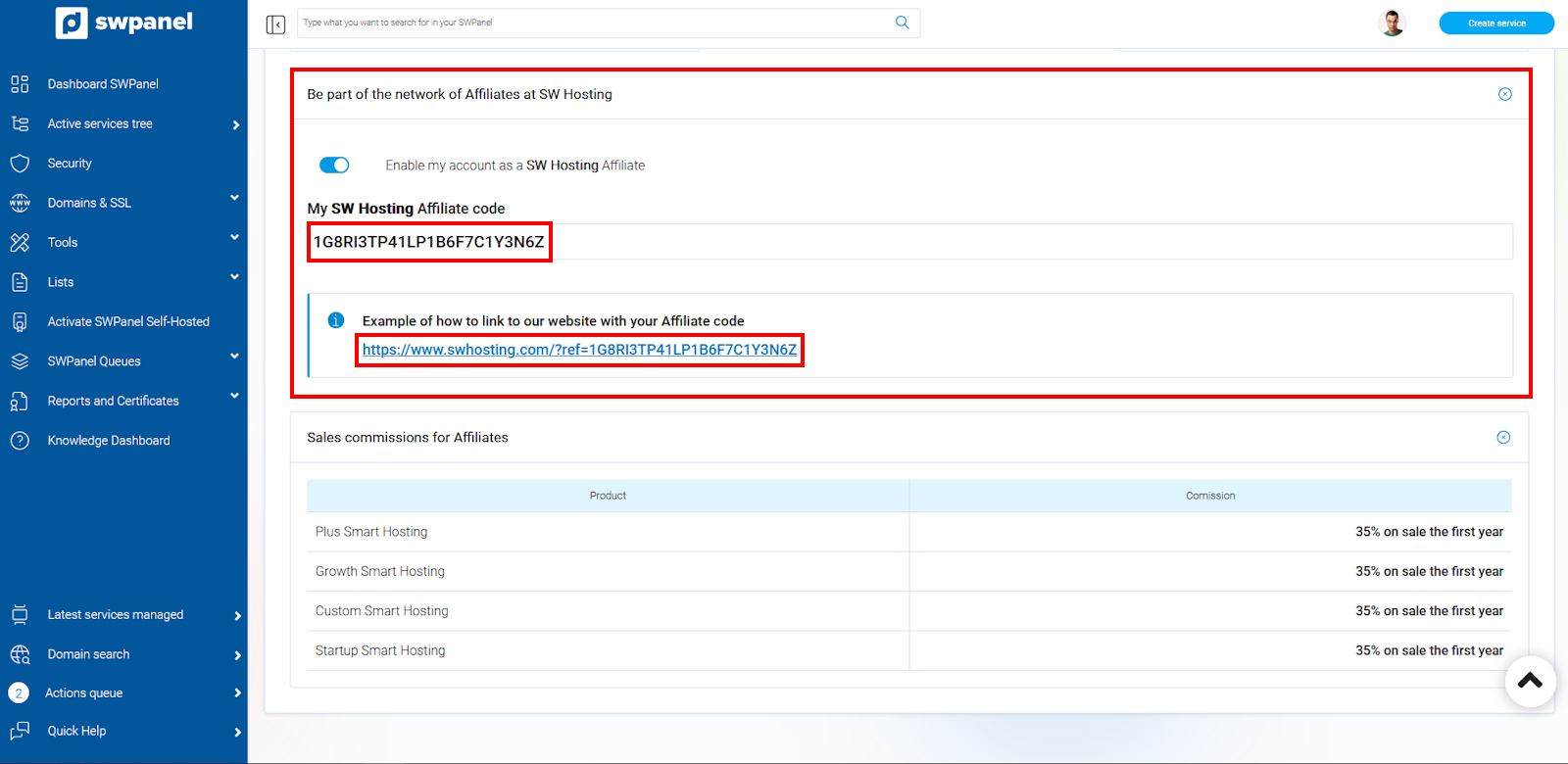
Task: Click the search magnifier icon
Action: (x=902, y=23)
